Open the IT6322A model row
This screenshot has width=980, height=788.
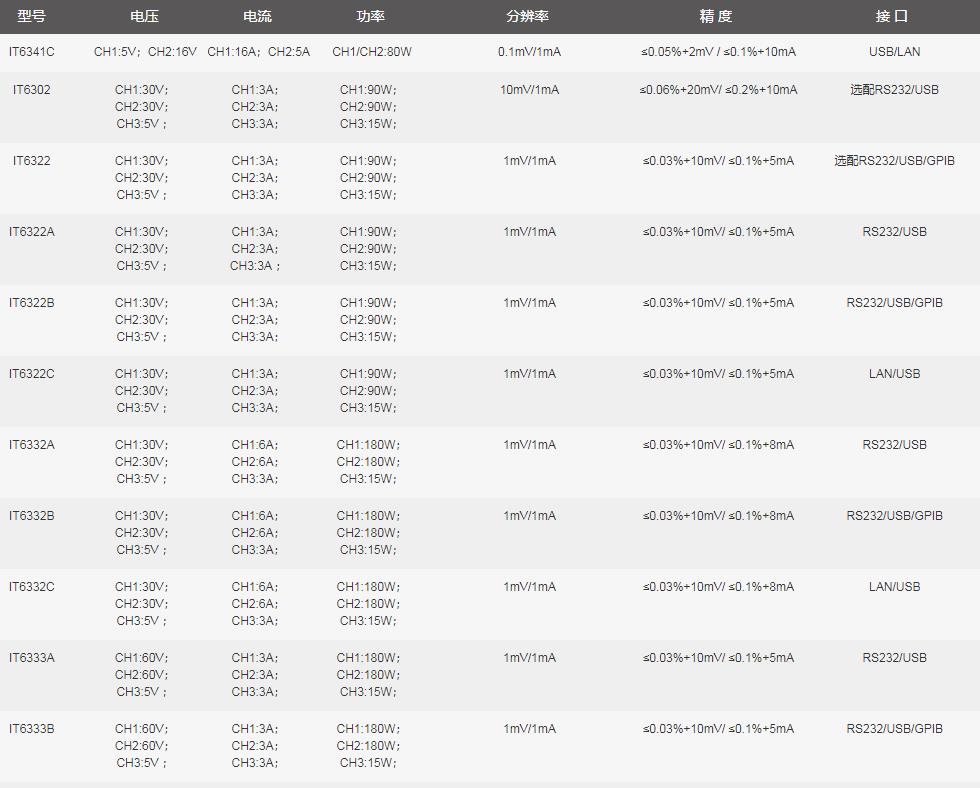32,232
